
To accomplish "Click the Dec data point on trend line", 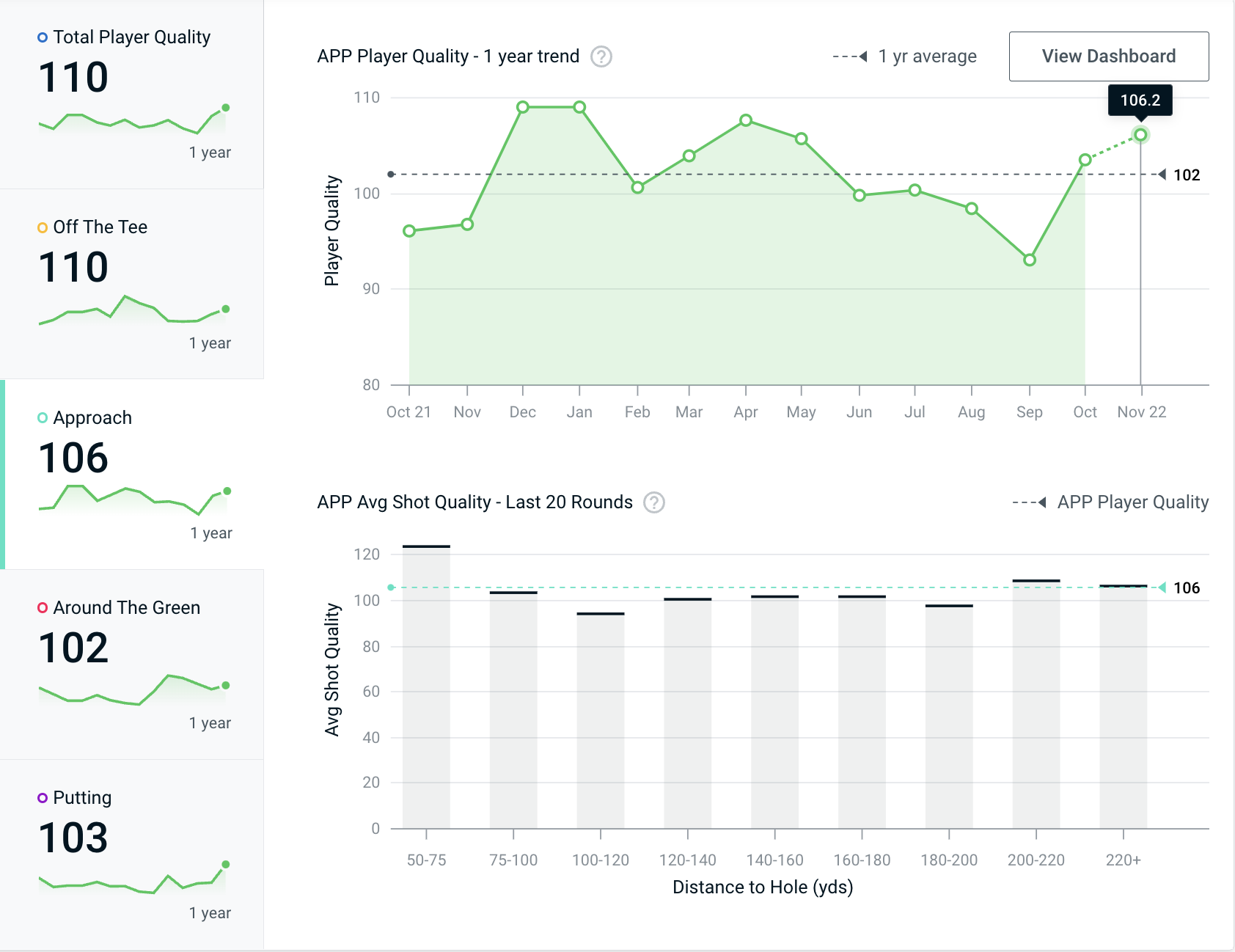I will point(523,107).
